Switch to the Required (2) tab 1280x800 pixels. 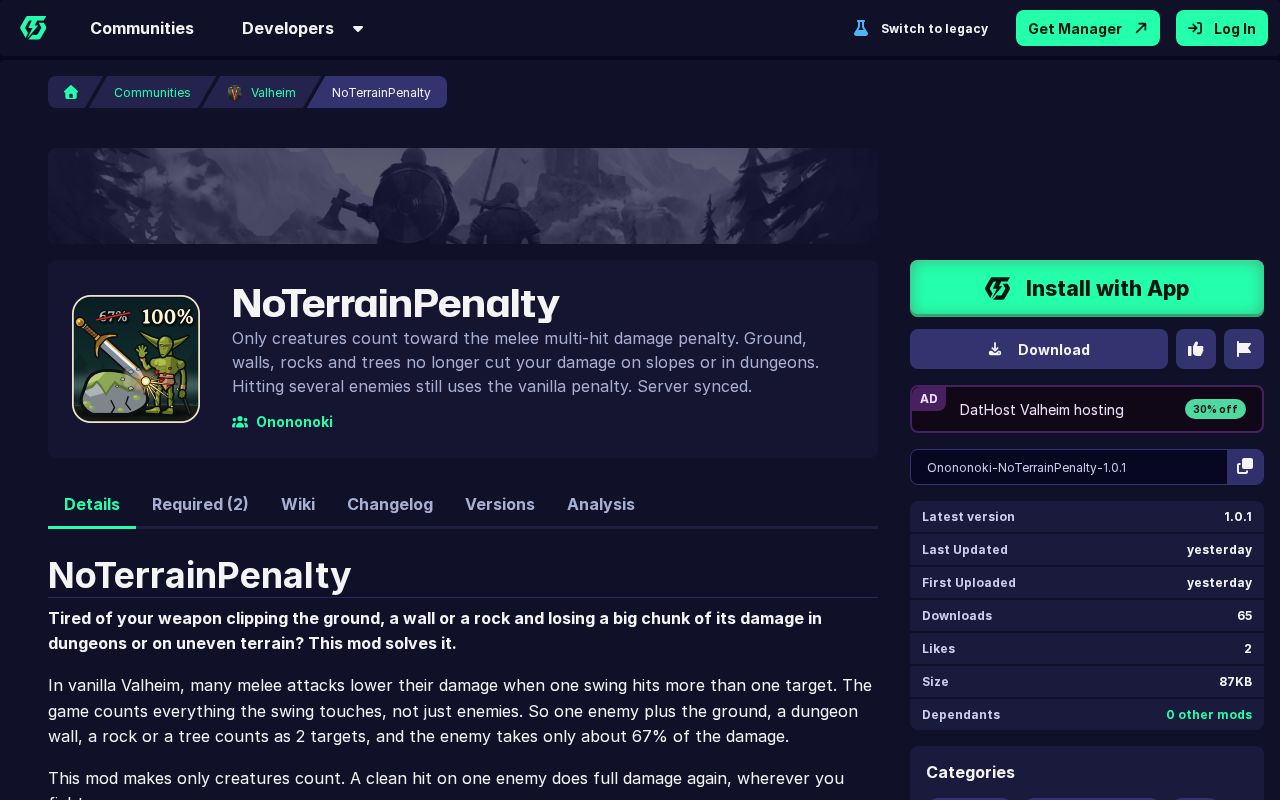click(200, 504)
